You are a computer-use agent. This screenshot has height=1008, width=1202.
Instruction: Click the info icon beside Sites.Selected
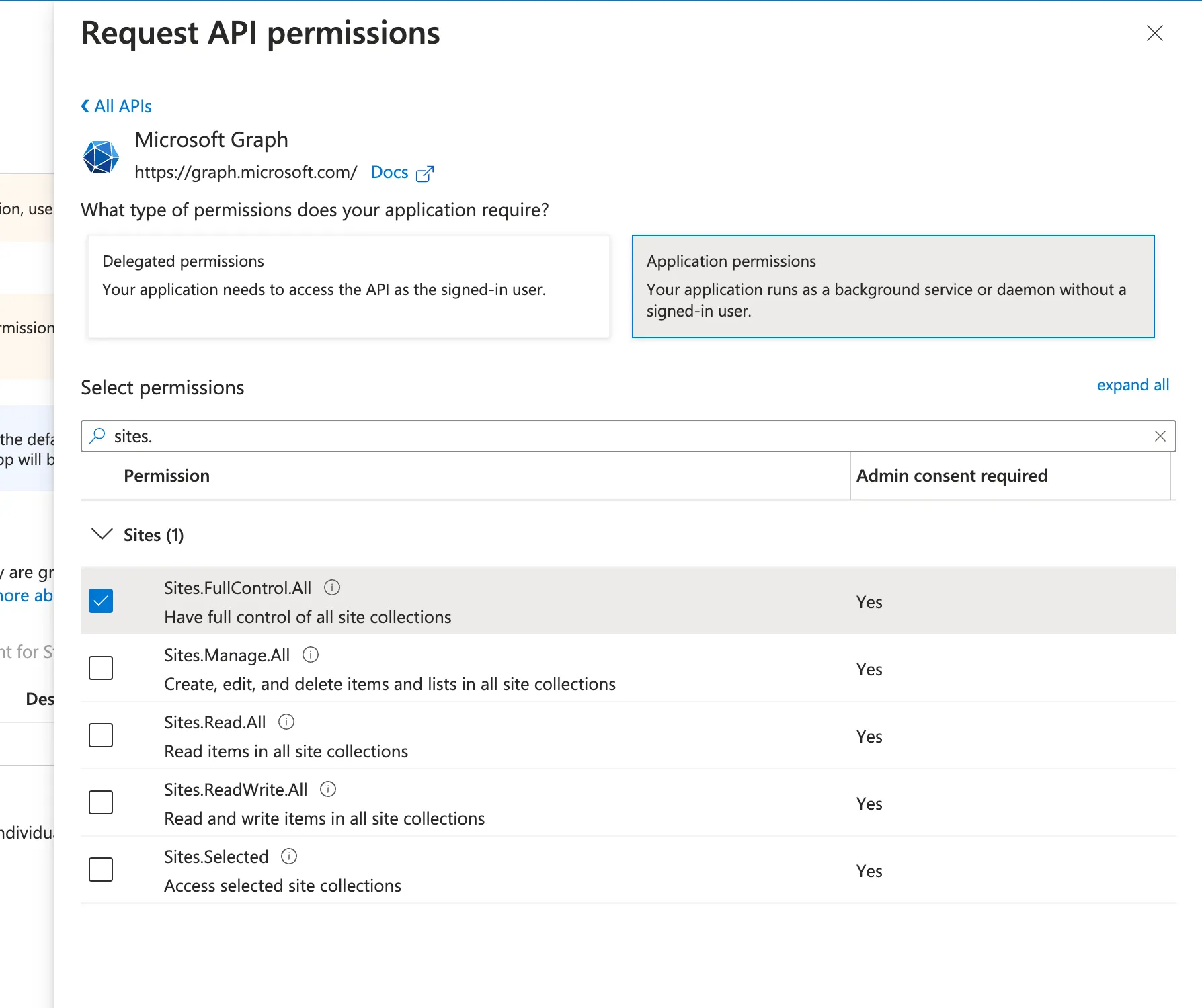(289, 857)
